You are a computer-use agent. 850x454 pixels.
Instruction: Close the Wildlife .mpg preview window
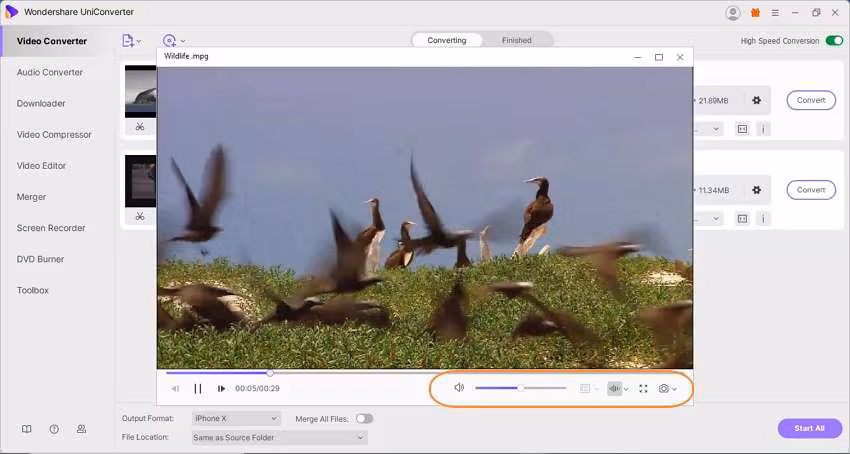point(680,57)
